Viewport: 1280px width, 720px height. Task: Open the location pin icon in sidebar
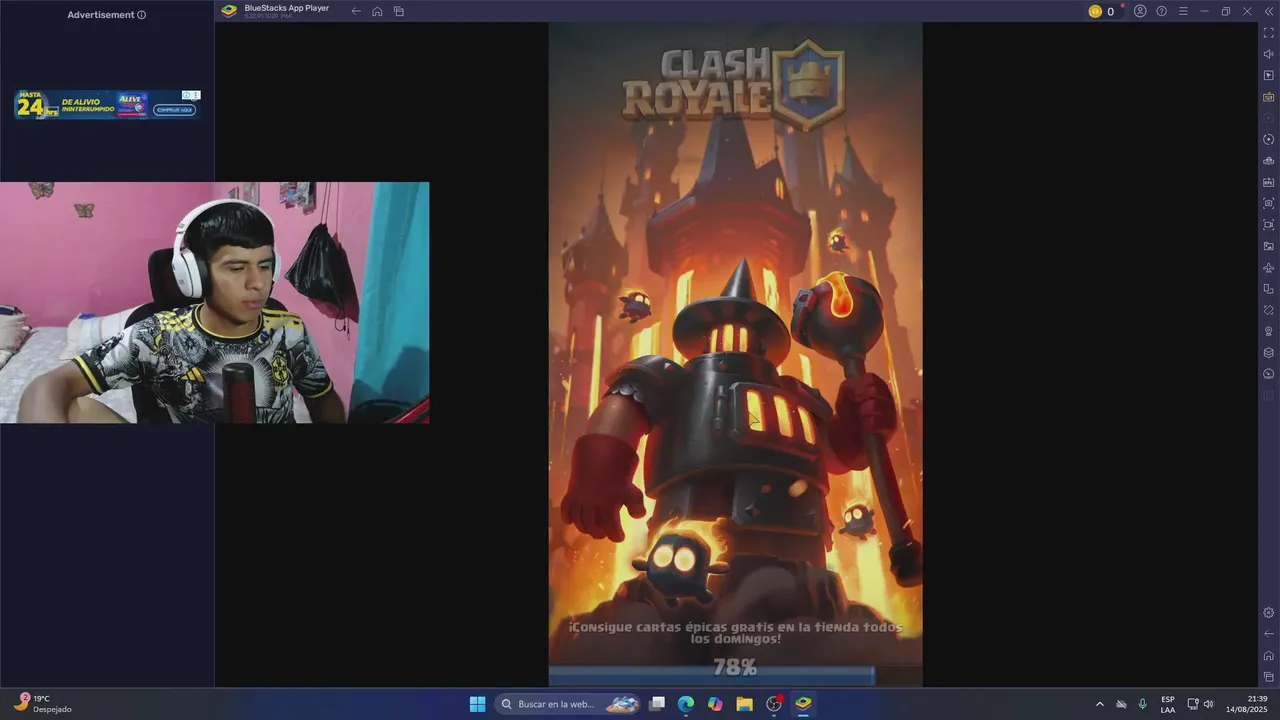pyautogui.click(x=1268, y=331)
